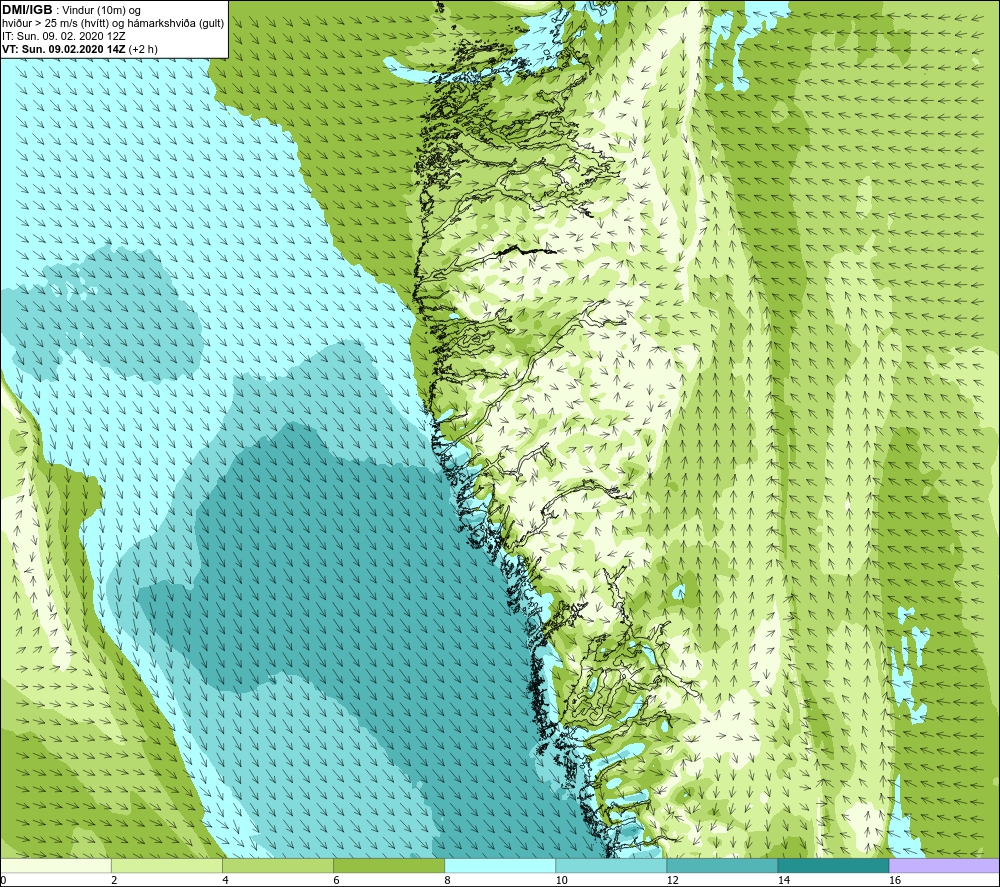This screenshot has width=1000, height=887.
Task: Click the "0" label on the color scale
Action: pos(3,881)
